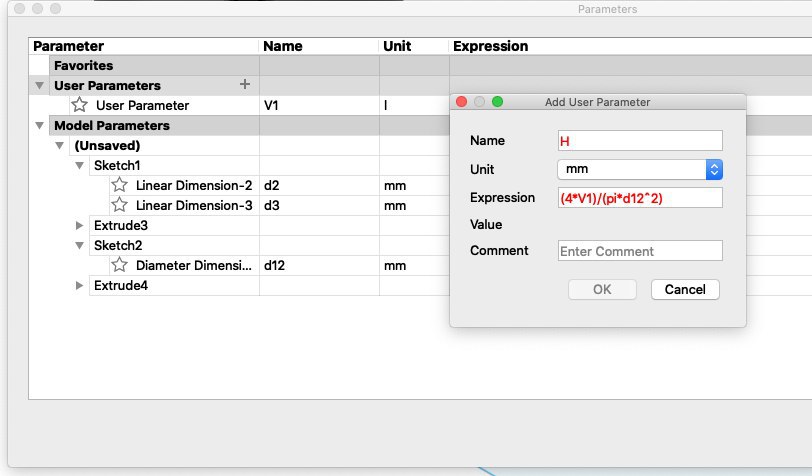This screenshot has height=476, width=812.
Task: Star the Diameter Dimension d12 parameter
Action: 119,265
